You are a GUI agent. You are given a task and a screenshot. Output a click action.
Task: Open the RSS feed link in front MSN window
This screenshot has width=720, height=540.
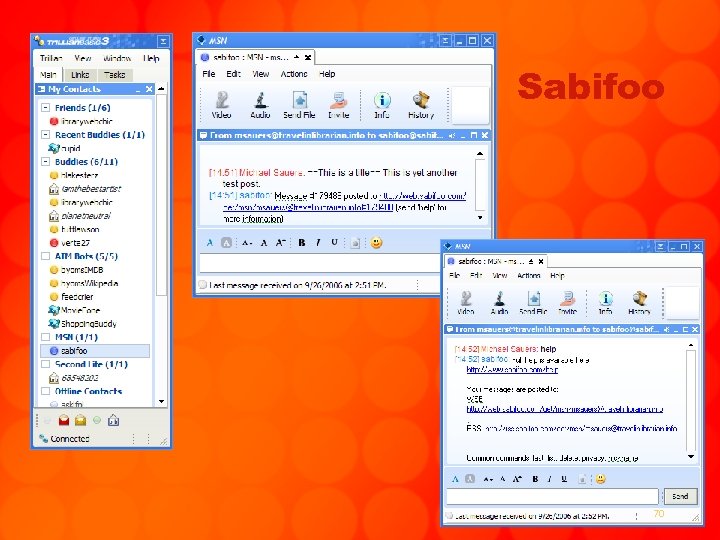pos(581,428)
